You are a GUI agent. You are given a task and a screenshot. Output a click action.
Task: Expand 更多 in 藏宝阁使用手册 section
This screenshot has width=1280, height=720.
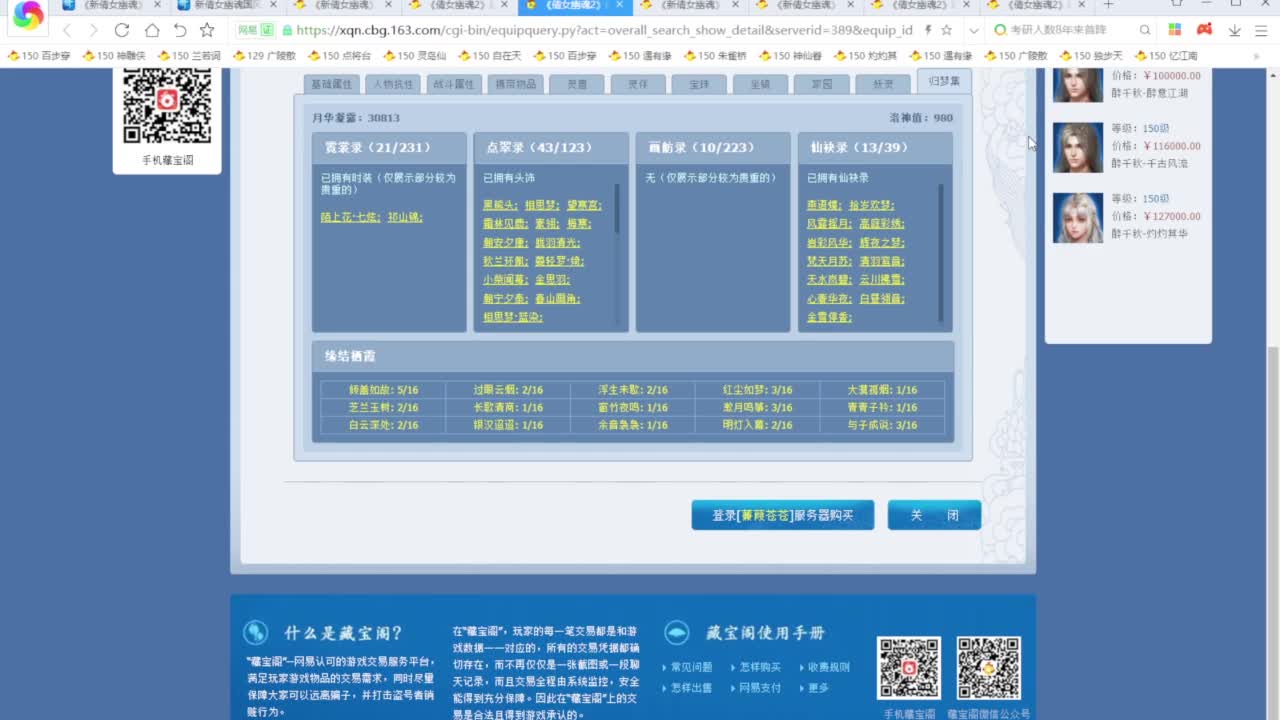pos(818,687)
